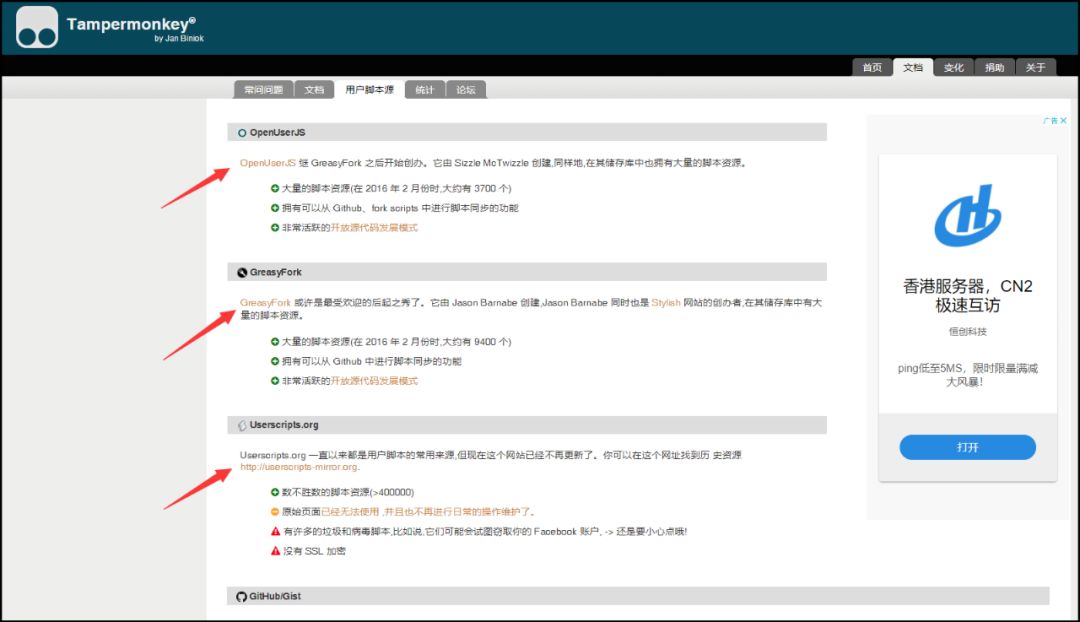Switch to the 论坛 sub-tab
Viewport: 1080px width, 622px height.
[466, 90]
